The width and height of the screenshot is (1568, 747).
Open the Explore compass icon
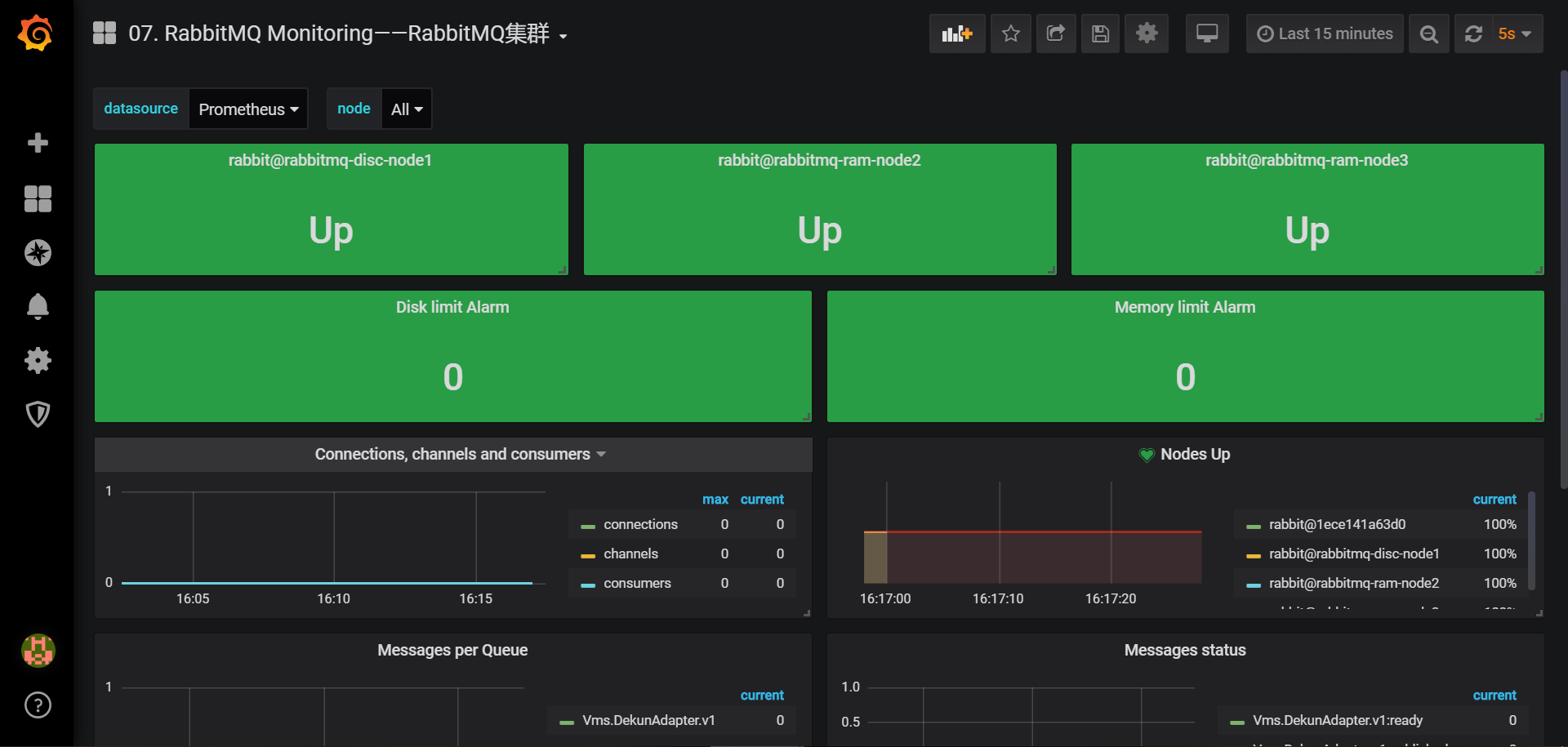38,252
